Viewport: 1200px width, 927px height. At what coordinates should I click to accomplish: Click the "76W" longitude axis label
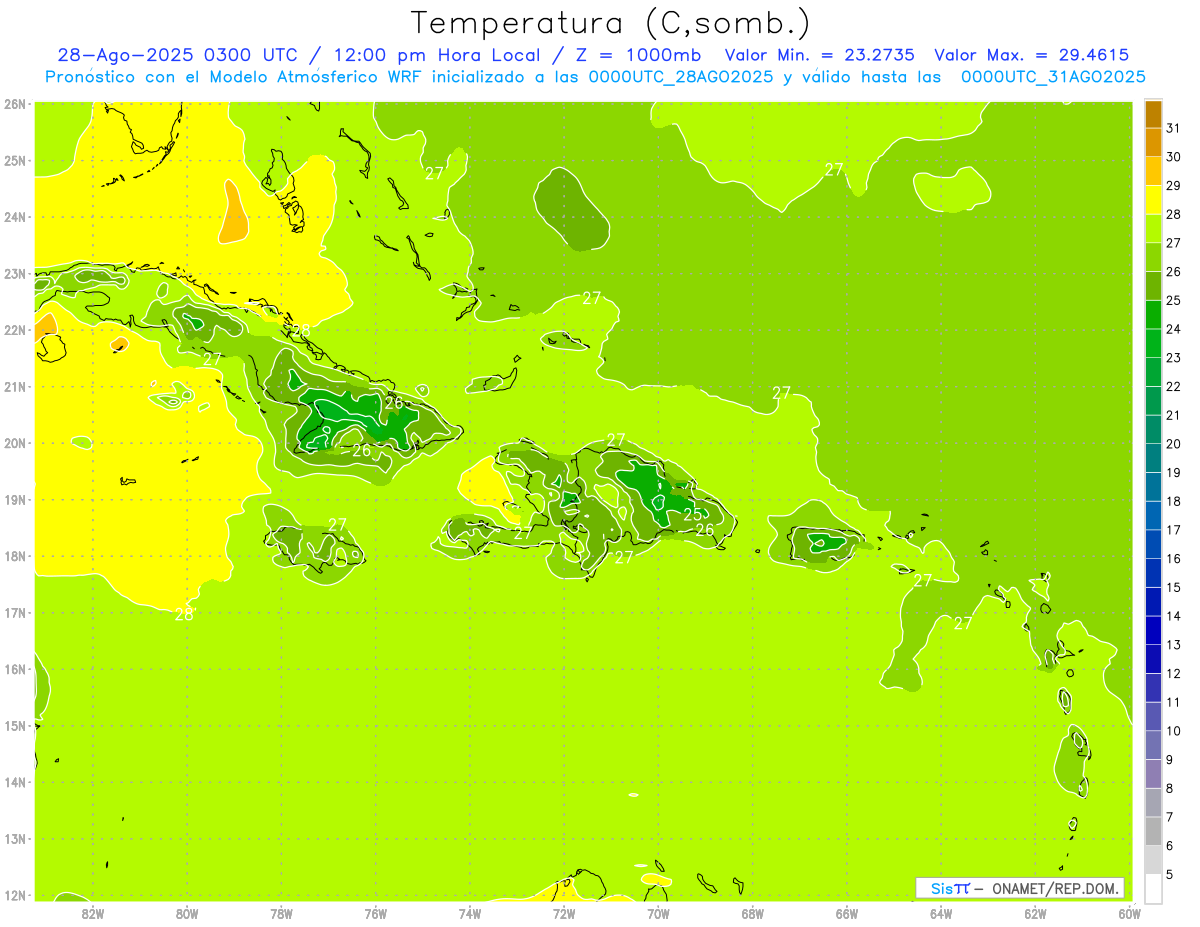pos(376,913)
